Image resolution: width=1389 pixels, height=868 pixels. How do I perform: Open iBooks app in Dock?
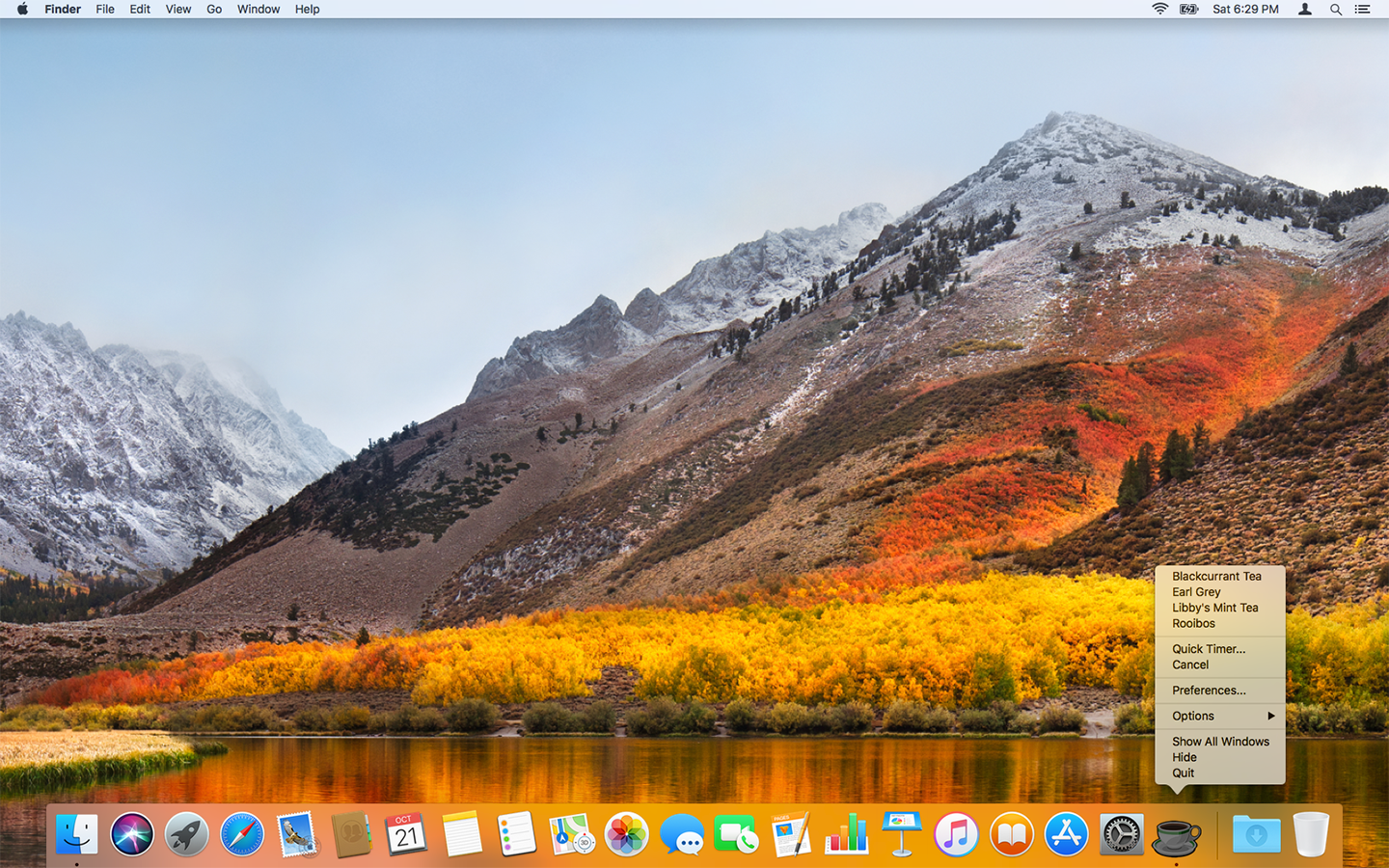1012,834
